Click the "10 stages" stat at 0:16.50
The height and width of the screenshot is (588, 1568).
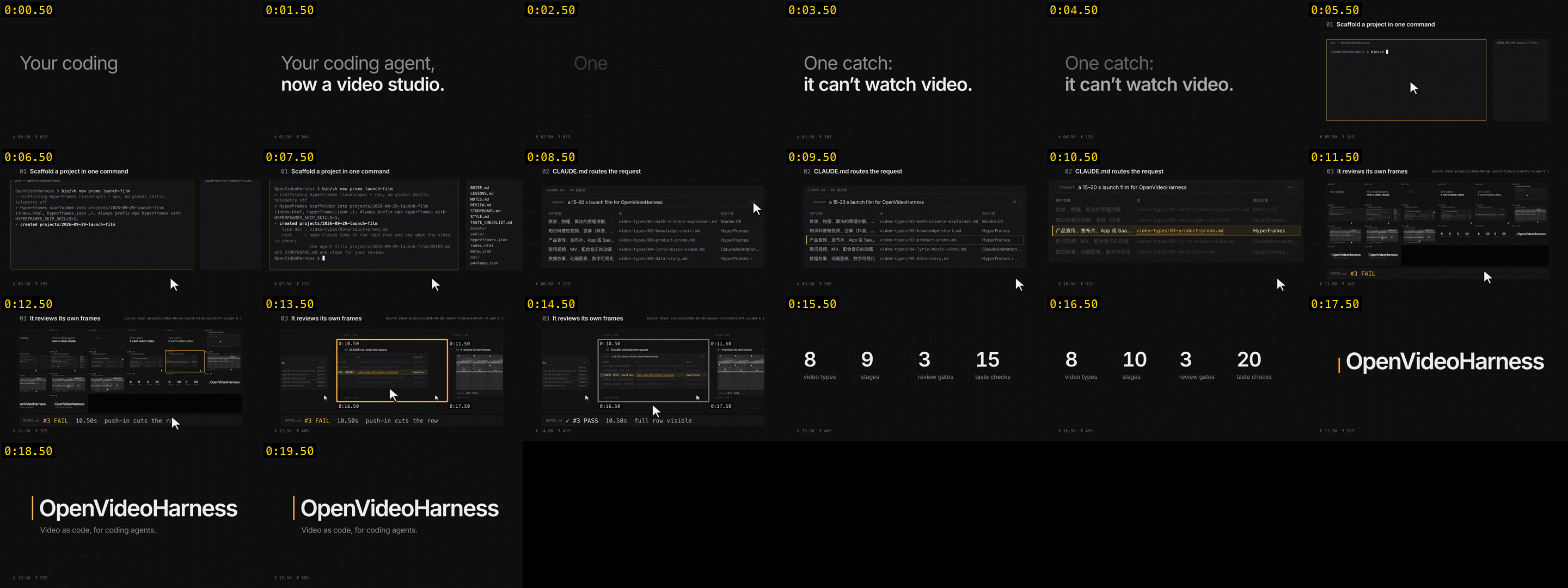point(1135,365)
